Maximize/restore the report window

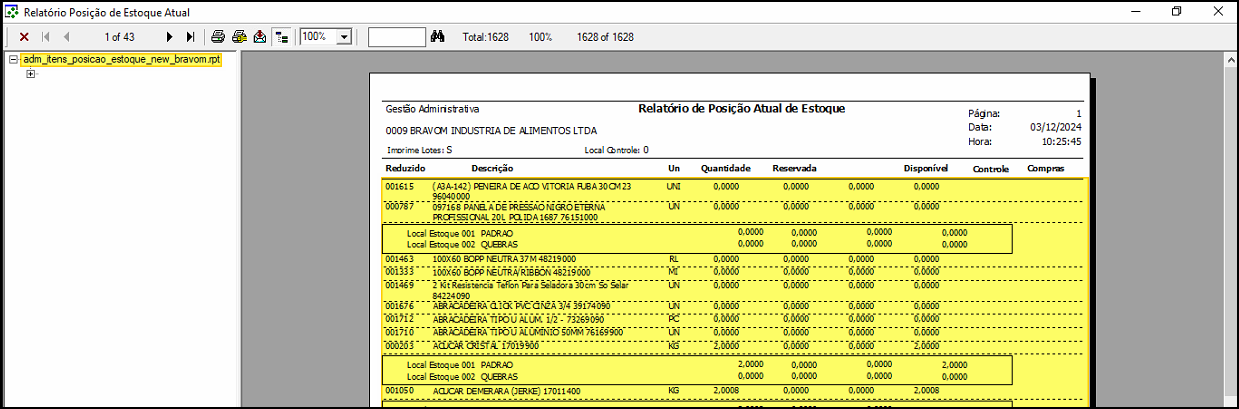[1176, 11]
